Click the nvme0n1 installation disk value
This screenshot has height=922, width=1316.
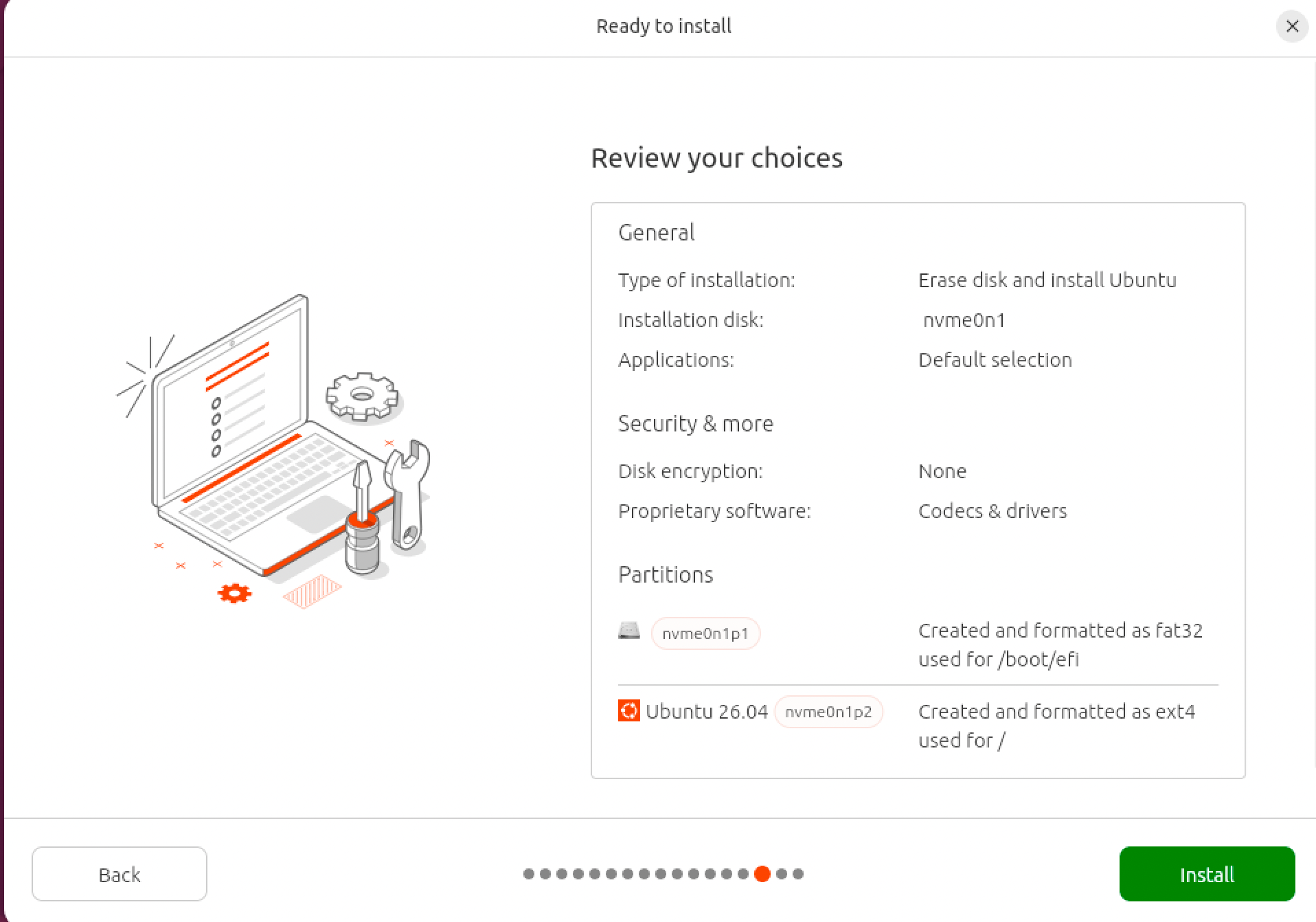pyautogui.click(x=964, y=320)
